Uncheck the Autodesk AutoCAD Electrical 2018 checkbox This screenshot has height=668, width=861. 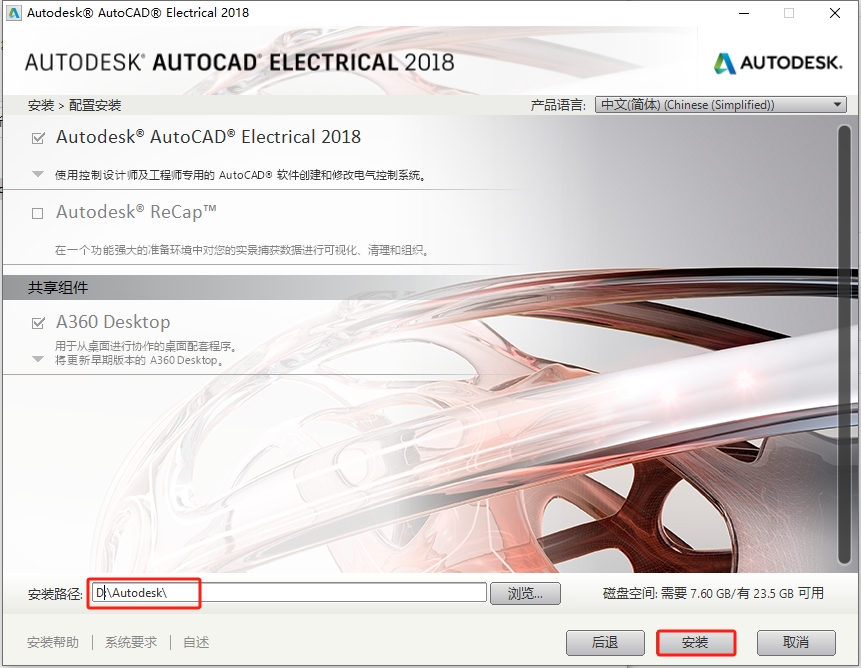tap(38, 138)
